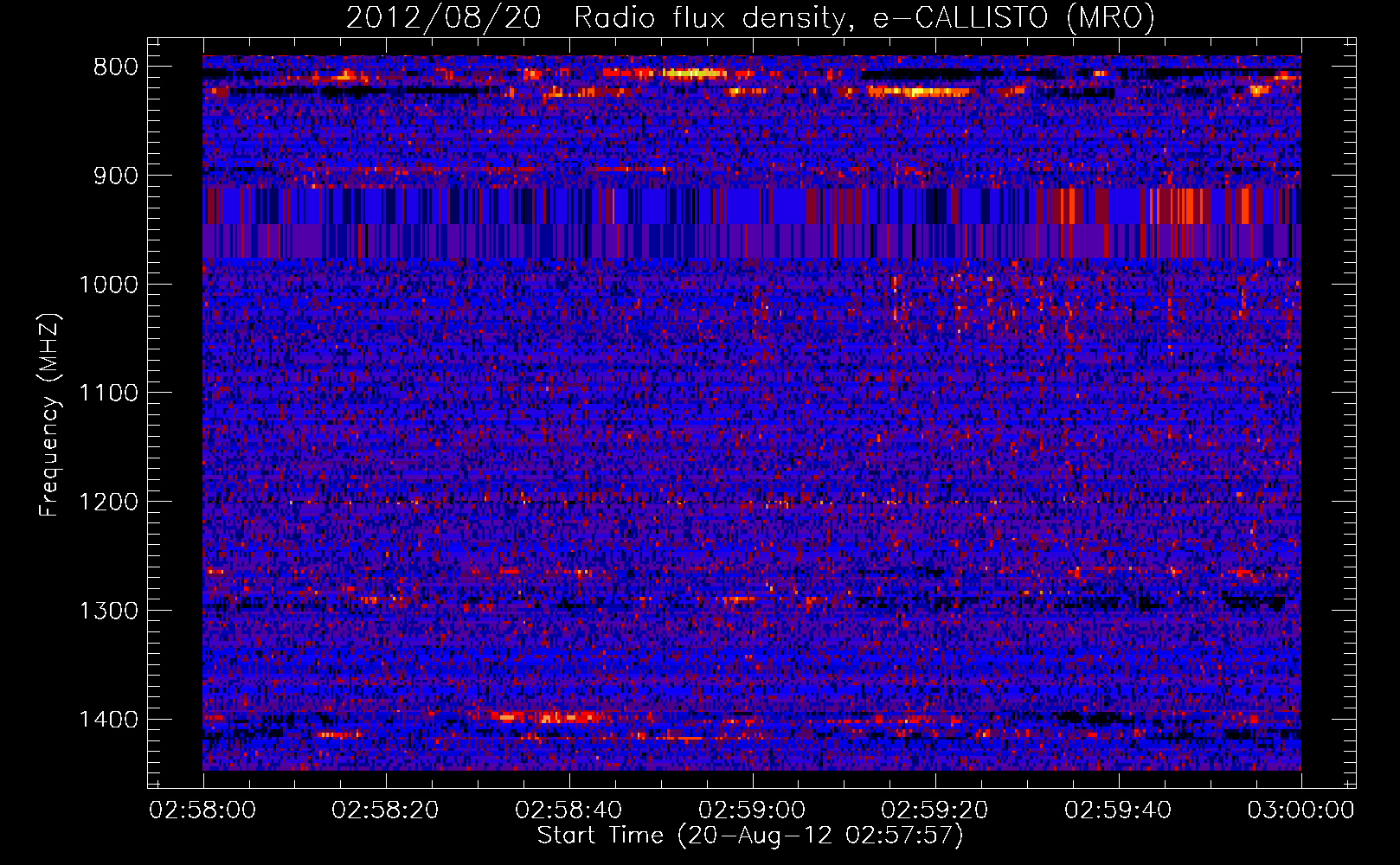Click the 02:59:40 time tick label
1400x865 pixels.
click(1118, 811)
